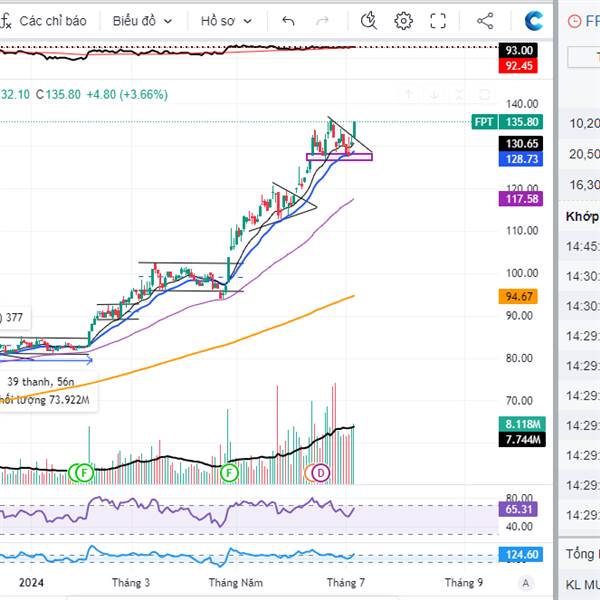Click the FPT 135.80 price label
Image resolution: width=600 pixels, height=600 pixels.
coord(507,122)
